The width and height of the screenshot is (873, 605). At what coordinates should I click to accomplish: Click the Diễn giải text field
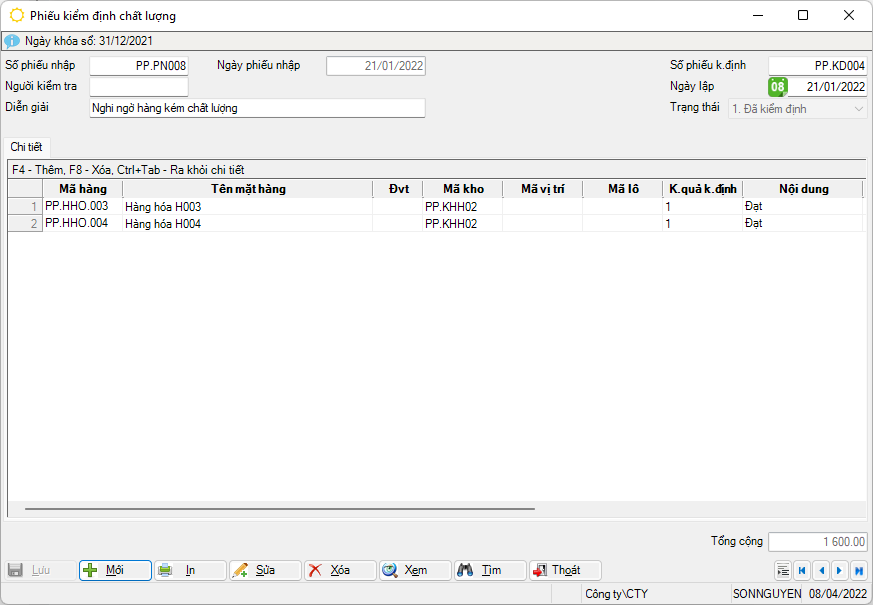coord(257,108)
